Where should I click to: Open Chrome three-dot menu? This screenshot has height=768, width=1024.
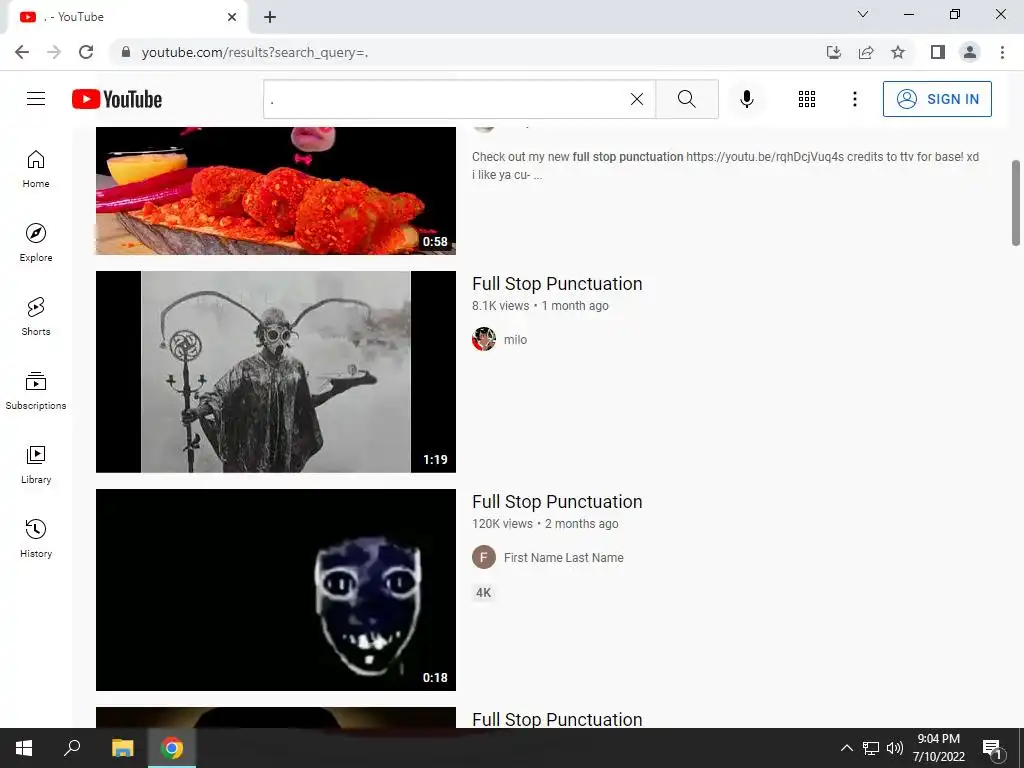point(1002,52)
